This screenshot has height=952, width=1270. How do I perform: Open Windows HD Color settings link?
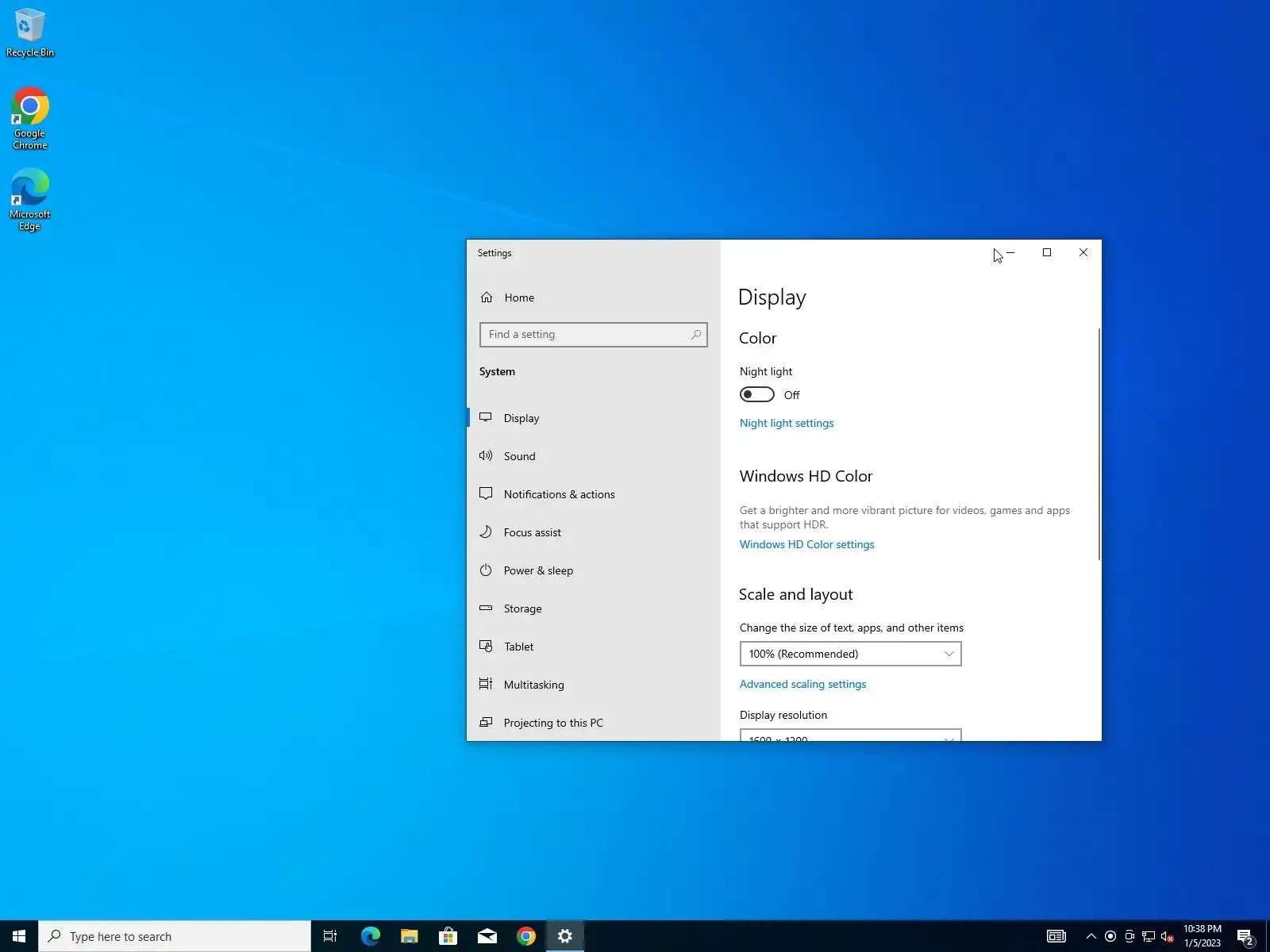[806, 544]
